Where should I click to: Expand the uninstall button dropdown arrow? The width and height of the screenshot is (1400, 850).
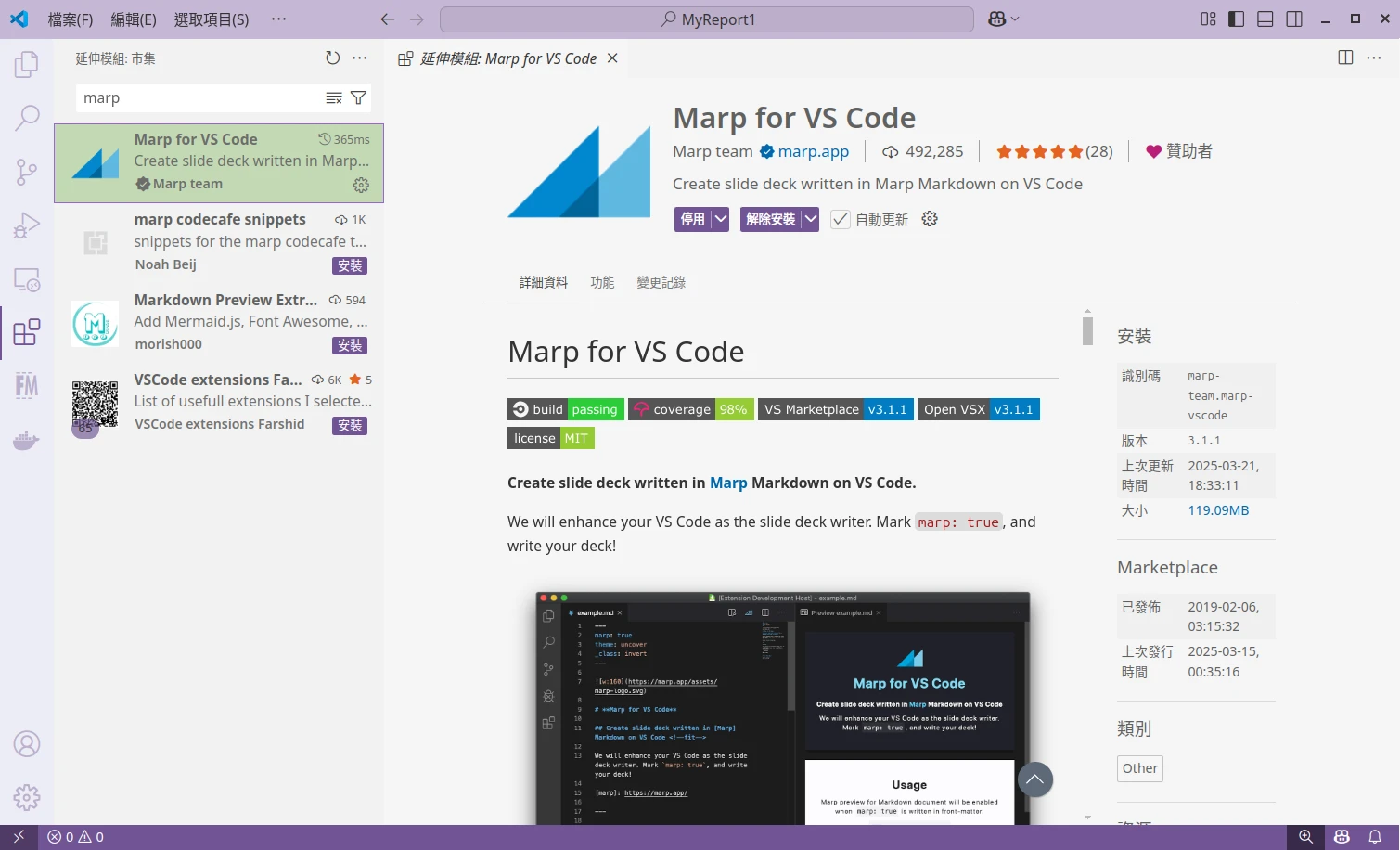(810, 220)
